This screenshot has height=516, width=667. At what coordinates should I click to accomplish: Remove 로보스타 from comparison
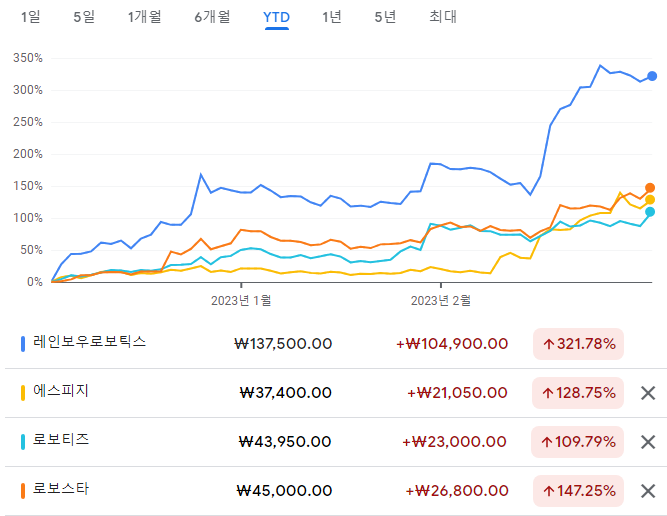pyautogui.click(x=648, y=491)
